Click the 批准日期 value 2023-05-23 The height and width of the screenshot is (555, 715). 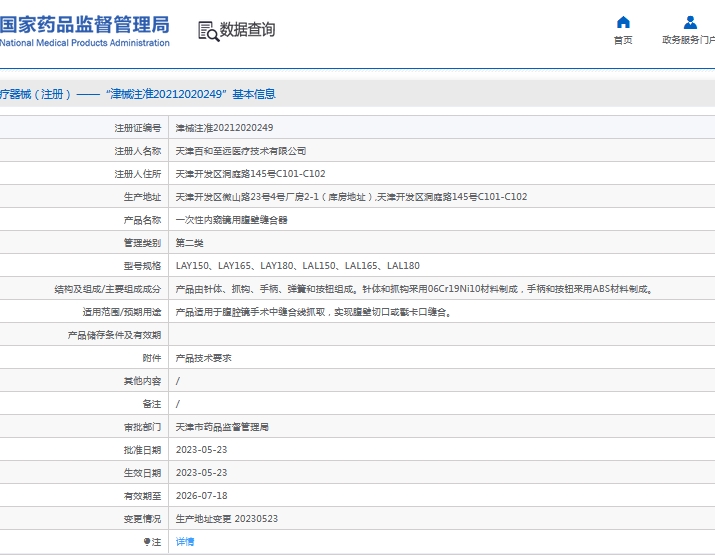click(x=201, y=450)
